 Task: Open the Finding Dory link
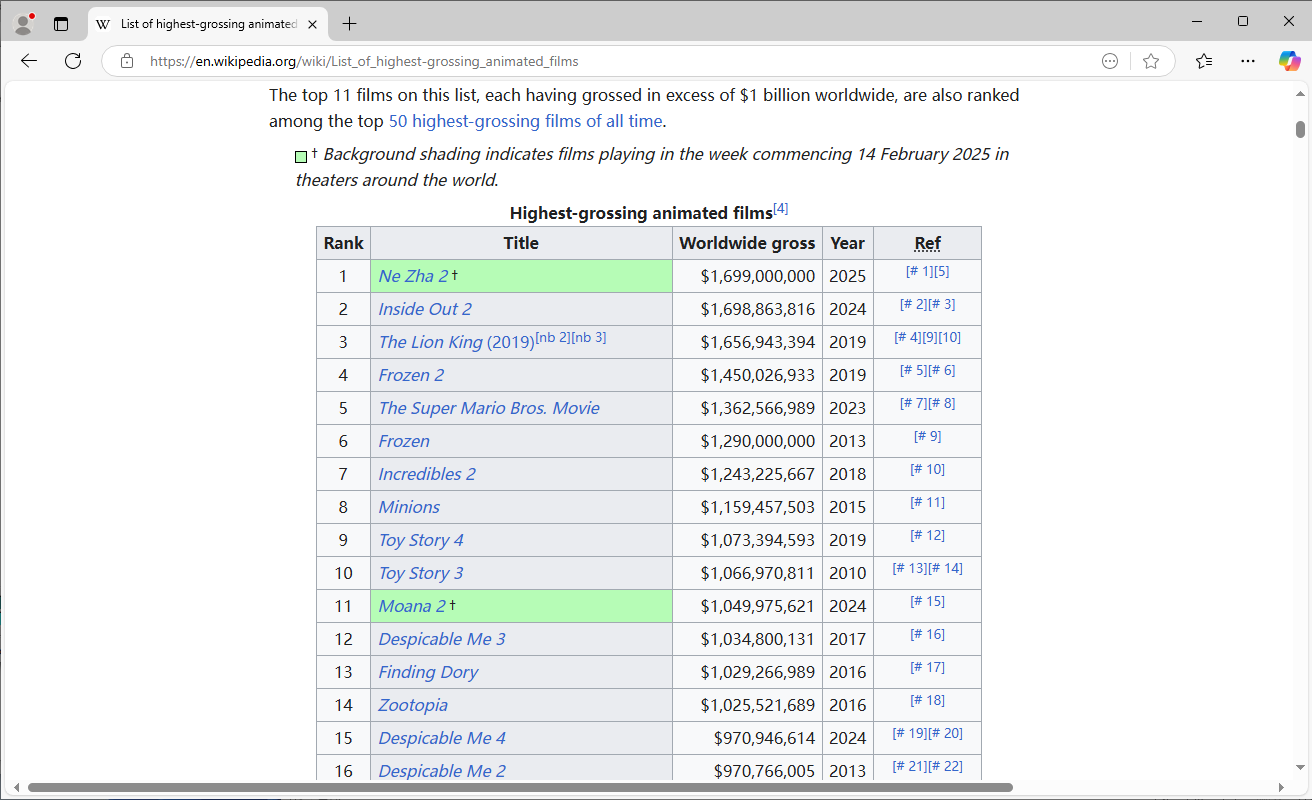coord(428,672)
